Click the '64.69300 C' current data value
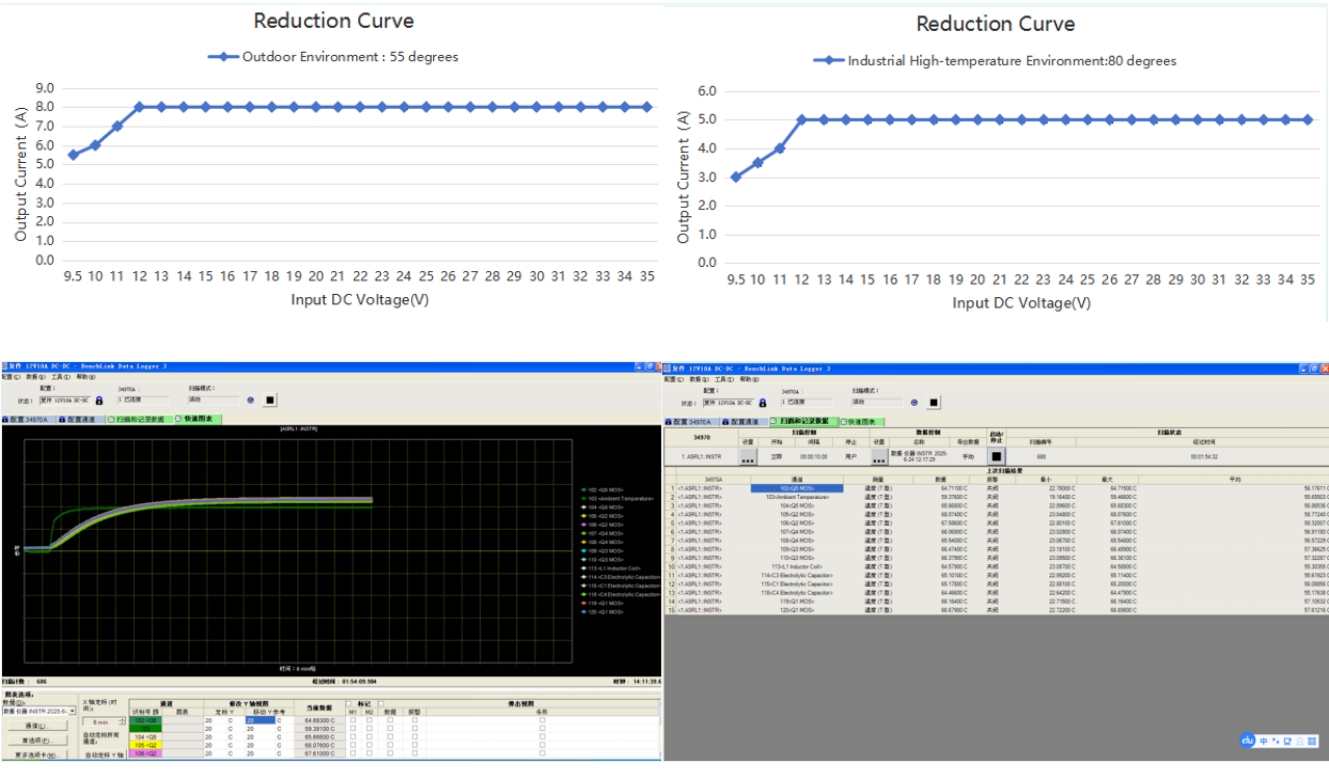 [x=318, y=720]
